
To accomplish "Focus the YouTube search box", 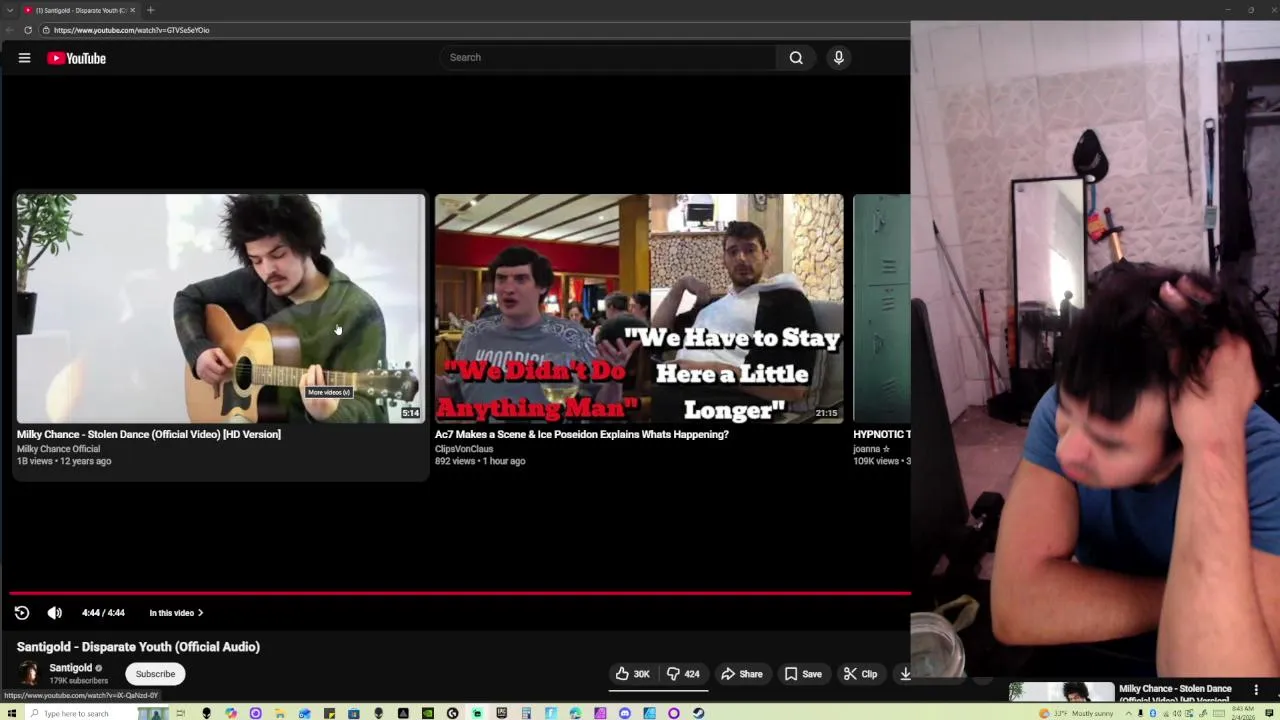I will pos(608,57).
